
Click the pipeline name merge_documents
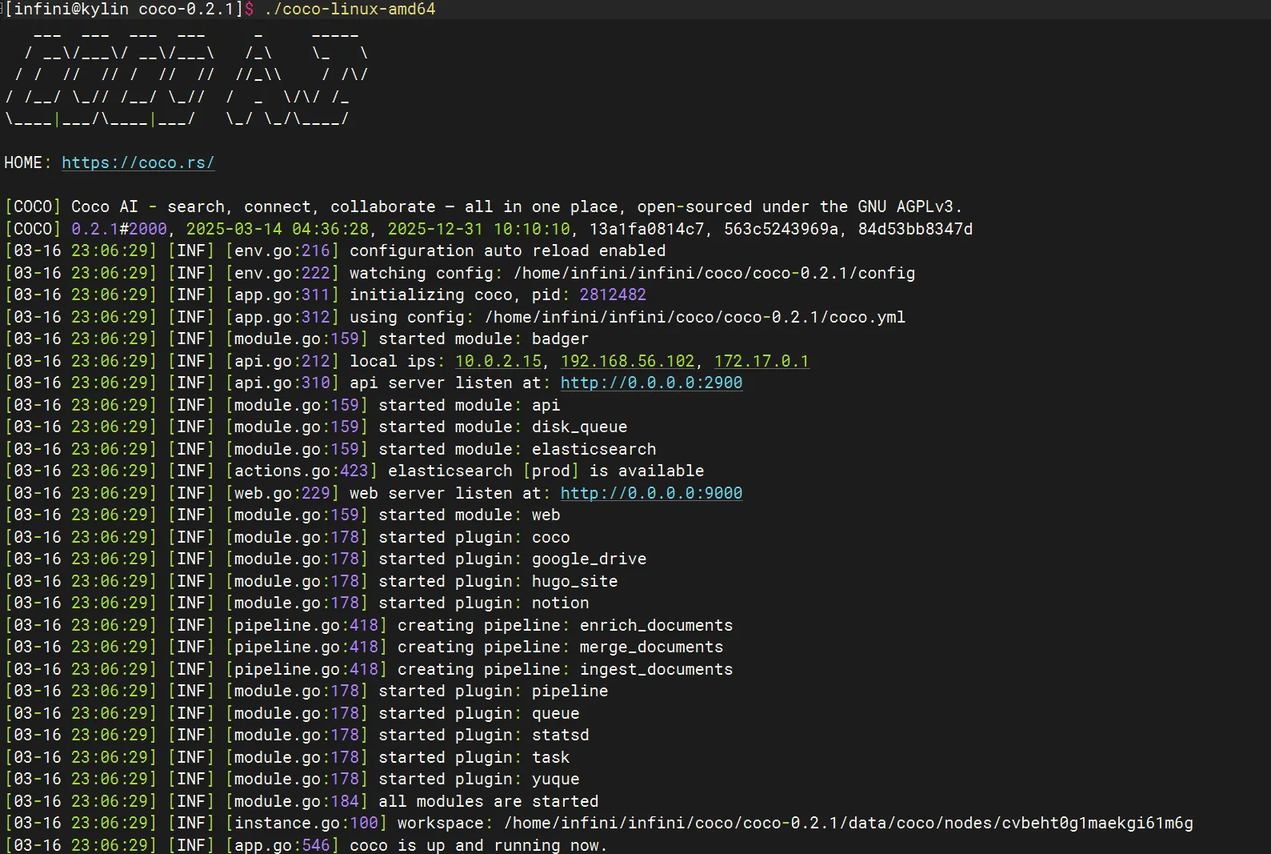(x=651, y=647)
